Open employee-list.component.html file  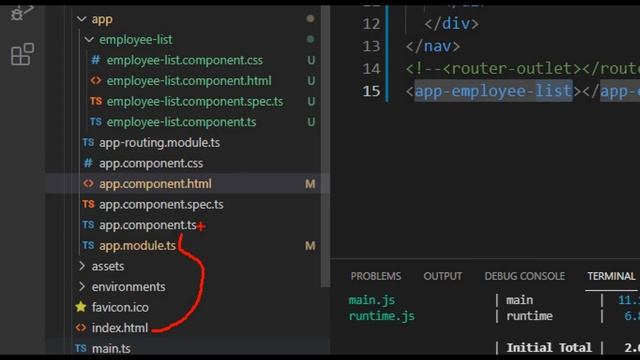pos(189,81)
